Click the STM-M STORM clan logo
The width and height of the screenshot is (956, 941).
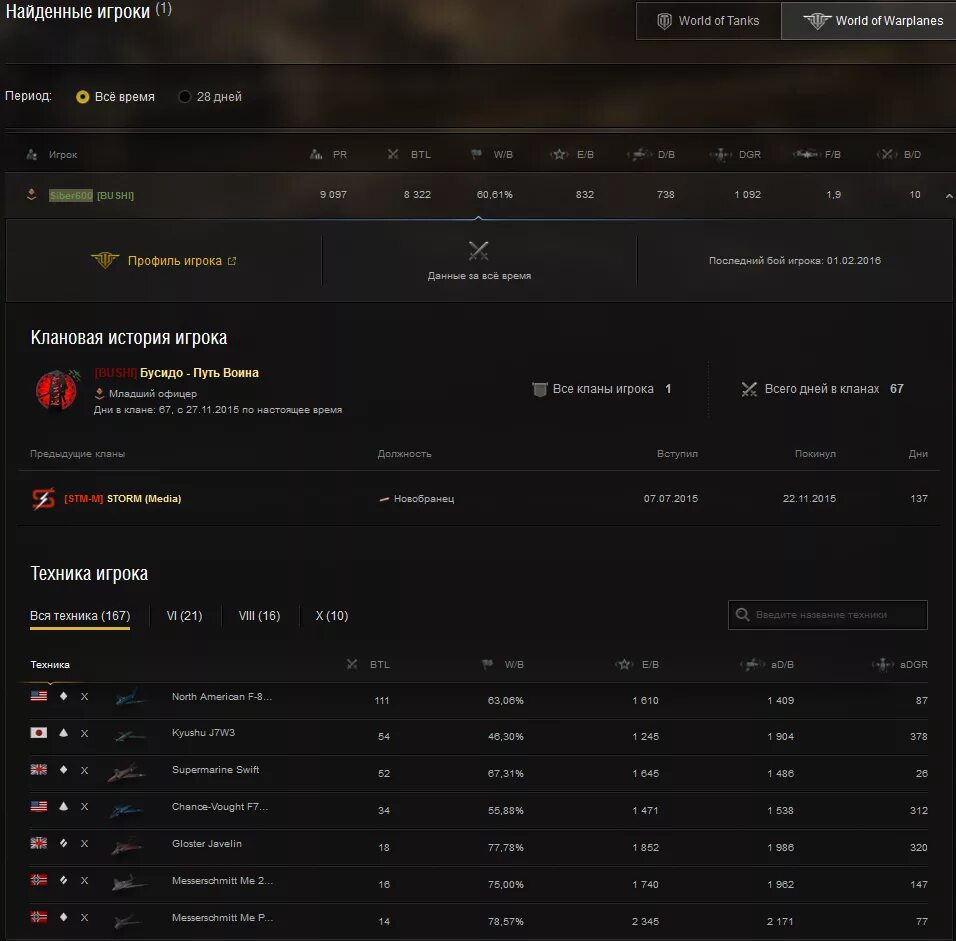pyautogui.click(x=43, y=499)
